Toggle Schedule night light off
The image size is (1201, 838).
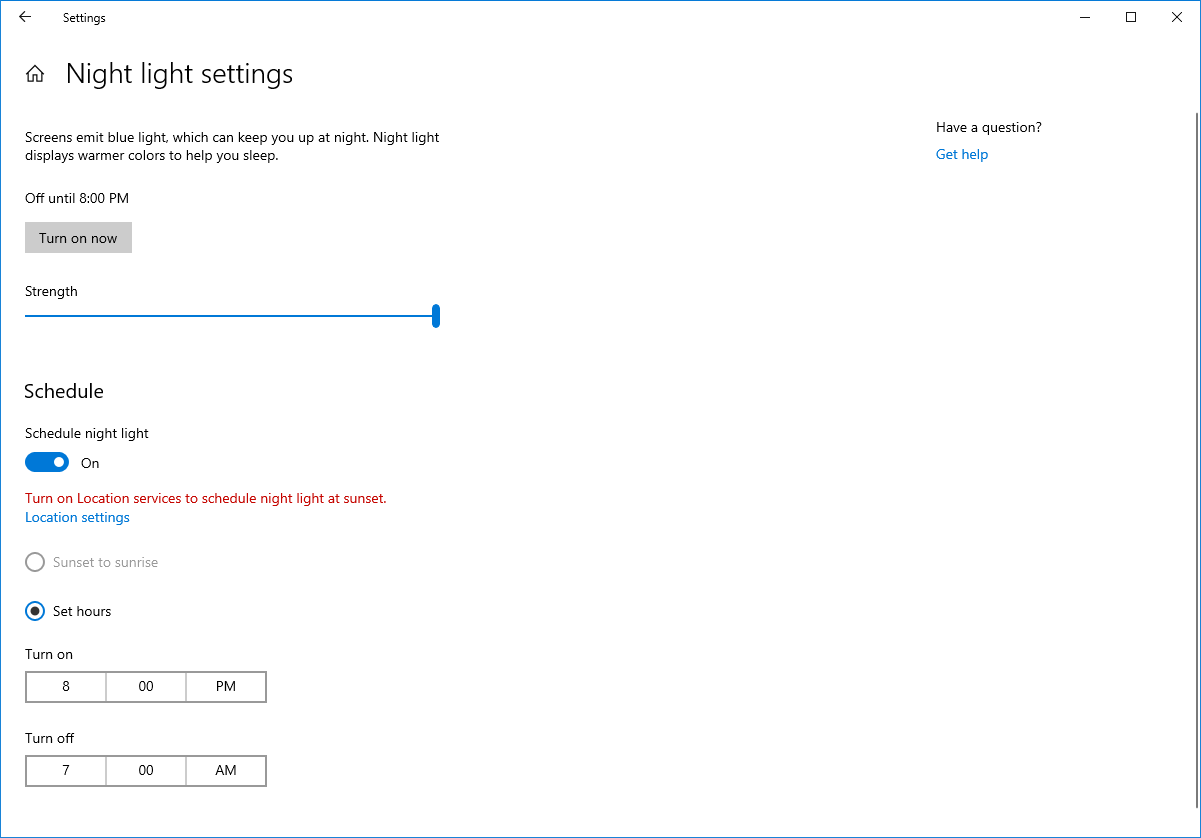(46, 462)
